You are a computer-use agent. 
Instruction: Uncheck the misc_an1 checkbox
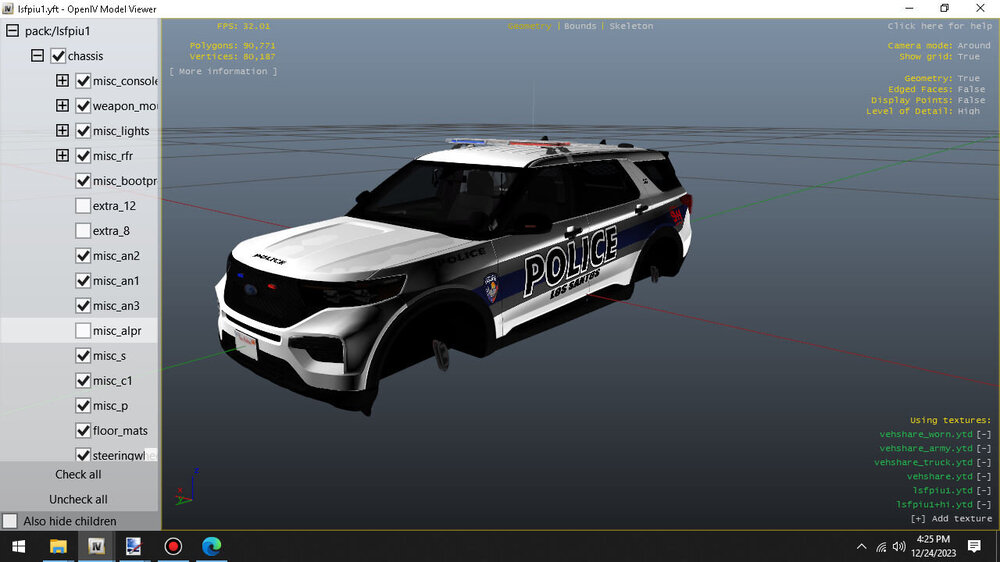(83, 280)
